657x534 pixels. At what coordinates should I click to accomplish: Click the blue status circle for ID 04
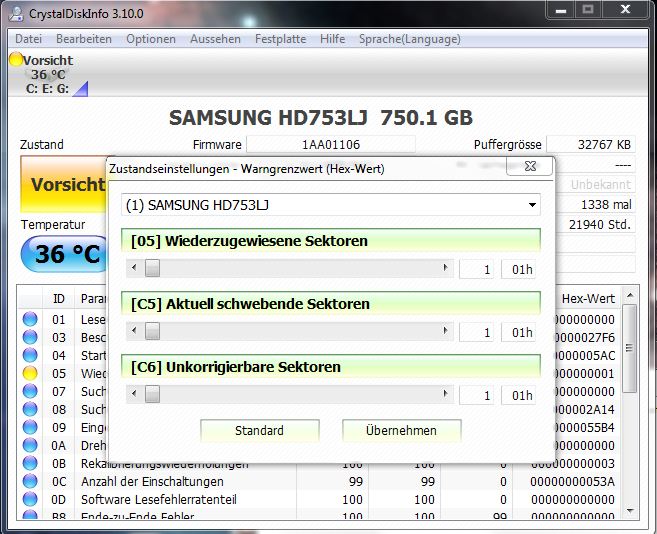pyautogui.click(x=30, y=355)
